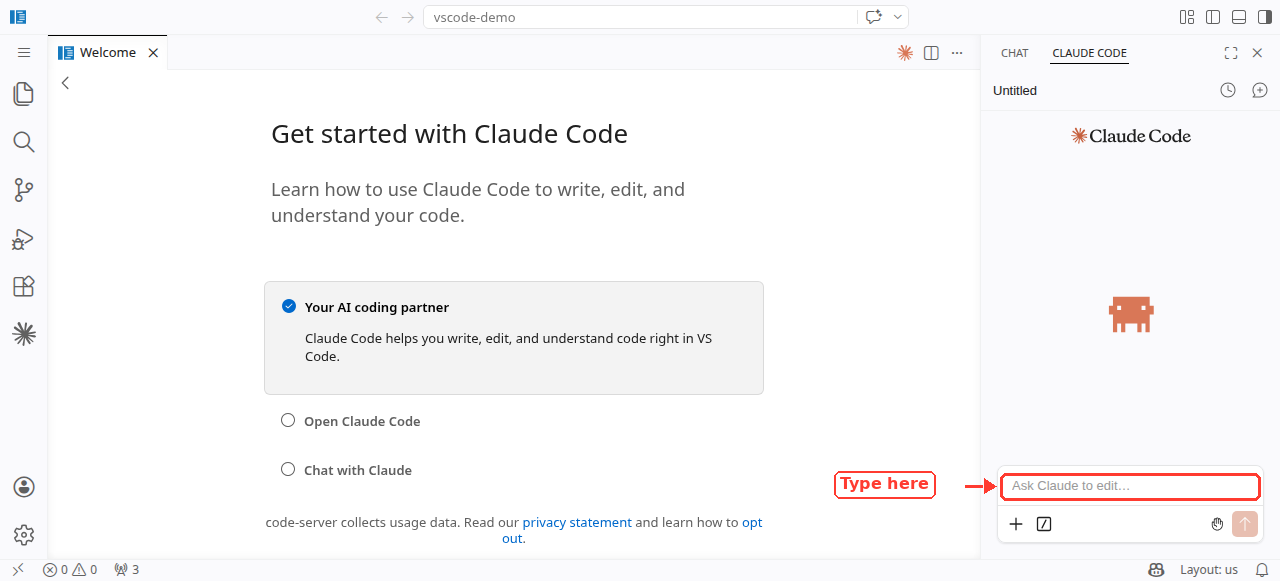Focus the Ask Claude to edit input
This screenshot has height=581, width=1280.
1129,486
